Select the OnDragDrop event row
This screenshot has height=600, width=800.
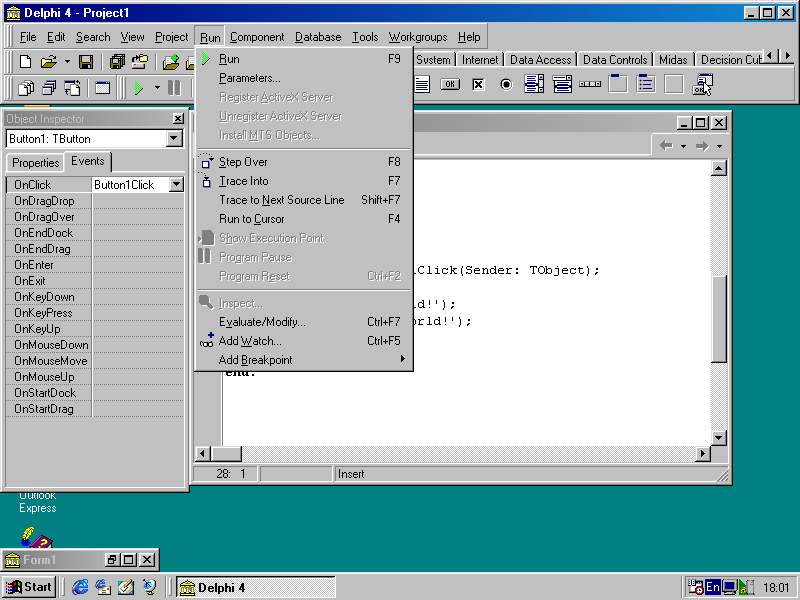coord(95,201)
